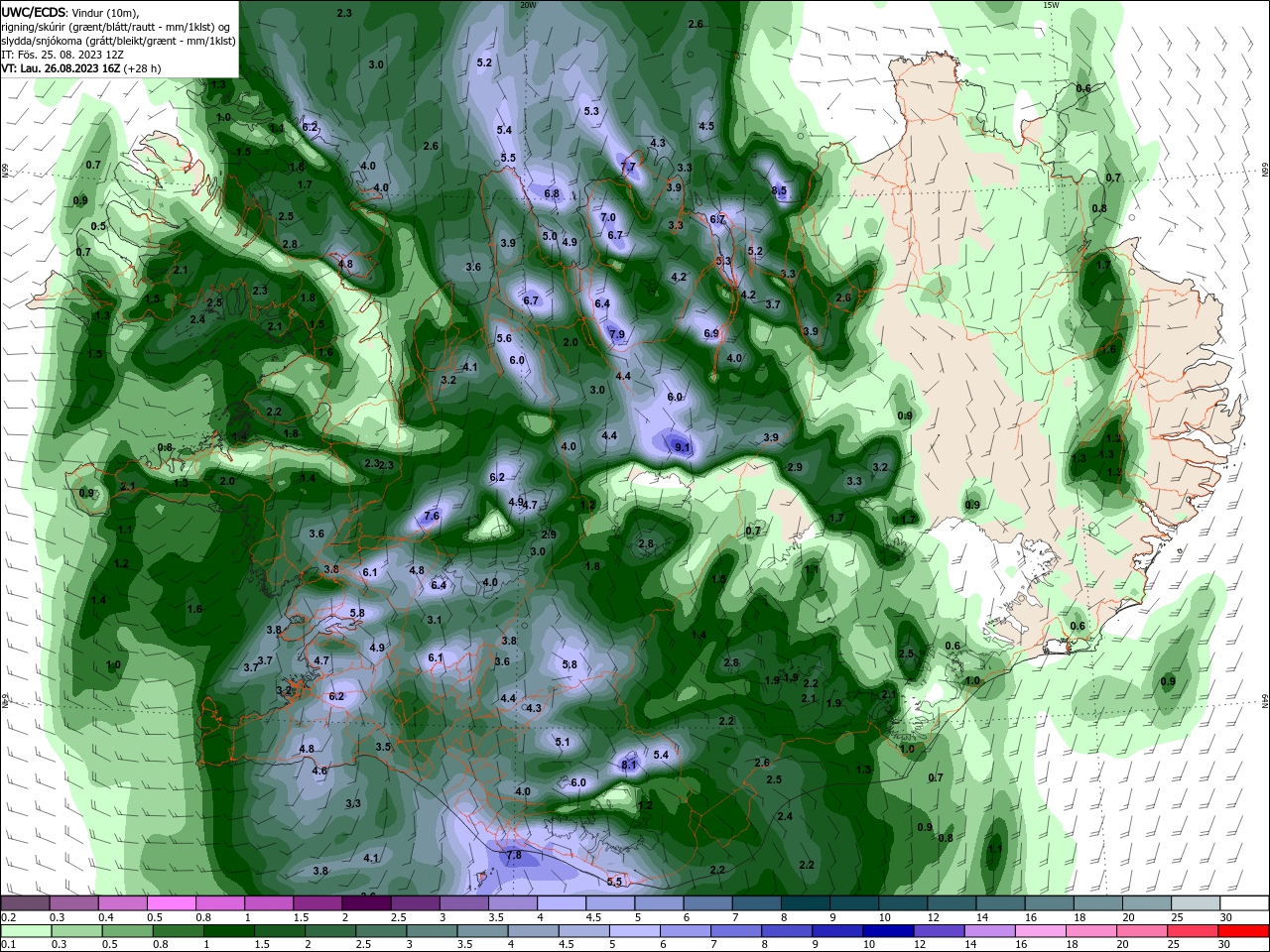Viewport: 1270px width, 952px height.
Task: Select the white swatch above the 30 label
Action: (x=1243, y=903)
